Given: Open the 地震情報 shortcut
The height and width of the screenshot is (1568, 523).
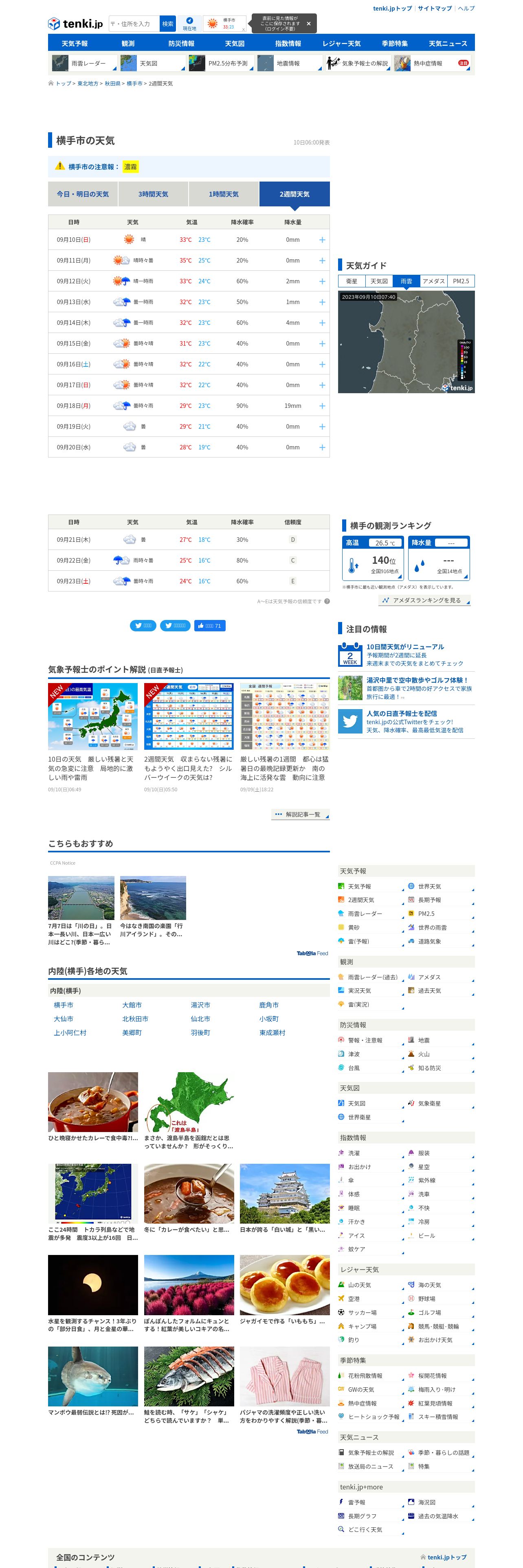Looking at the screenshot, I should [x=290, y=64].
